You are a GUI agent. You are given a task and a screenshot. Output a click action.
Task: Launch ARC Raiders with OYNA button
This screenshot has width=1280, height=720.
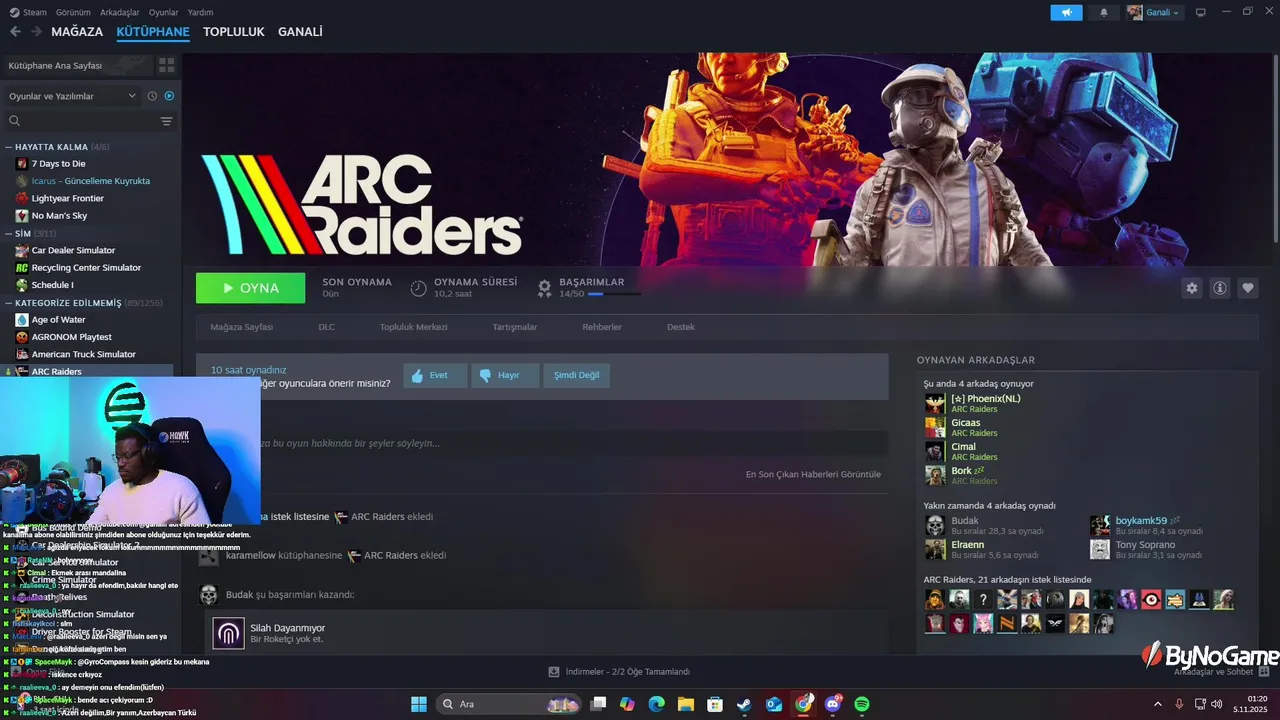(251, 288)
